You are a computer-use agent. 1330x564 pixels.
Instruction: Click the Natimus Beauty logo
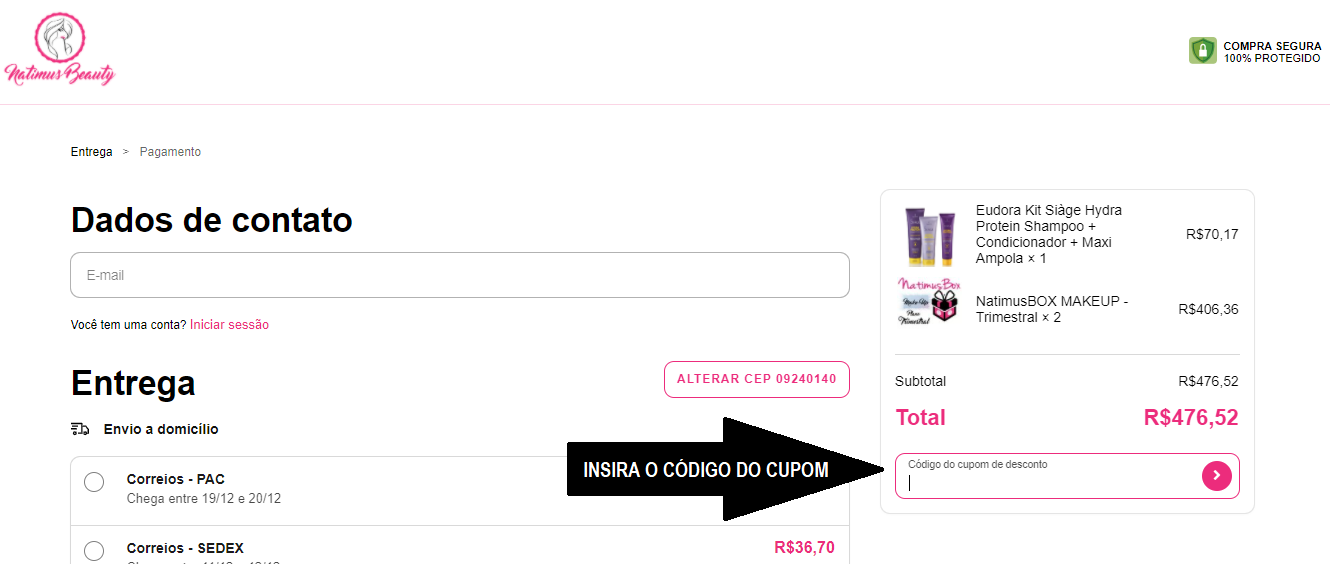click(x=60, y=50)
